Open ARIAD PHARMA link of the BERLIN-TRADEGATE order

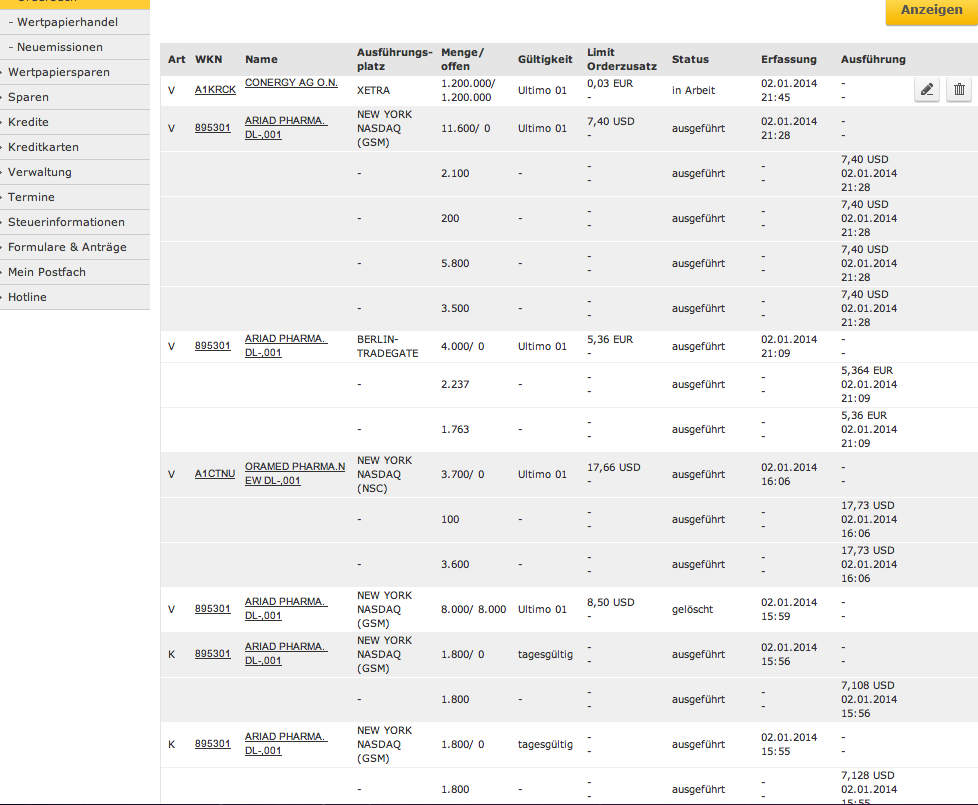[285, 346]
